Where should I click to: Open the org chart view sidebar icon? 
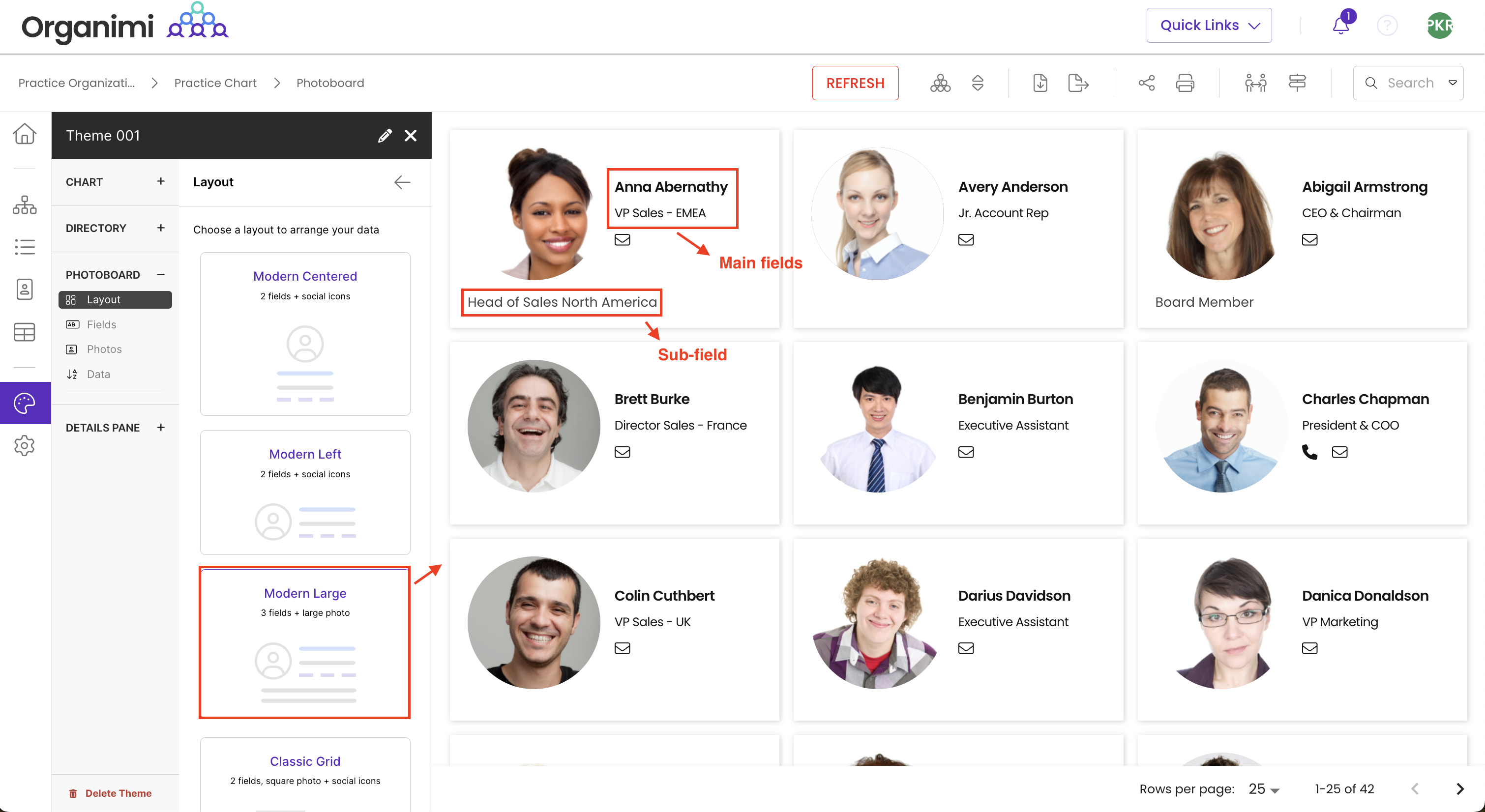(25, 205)
